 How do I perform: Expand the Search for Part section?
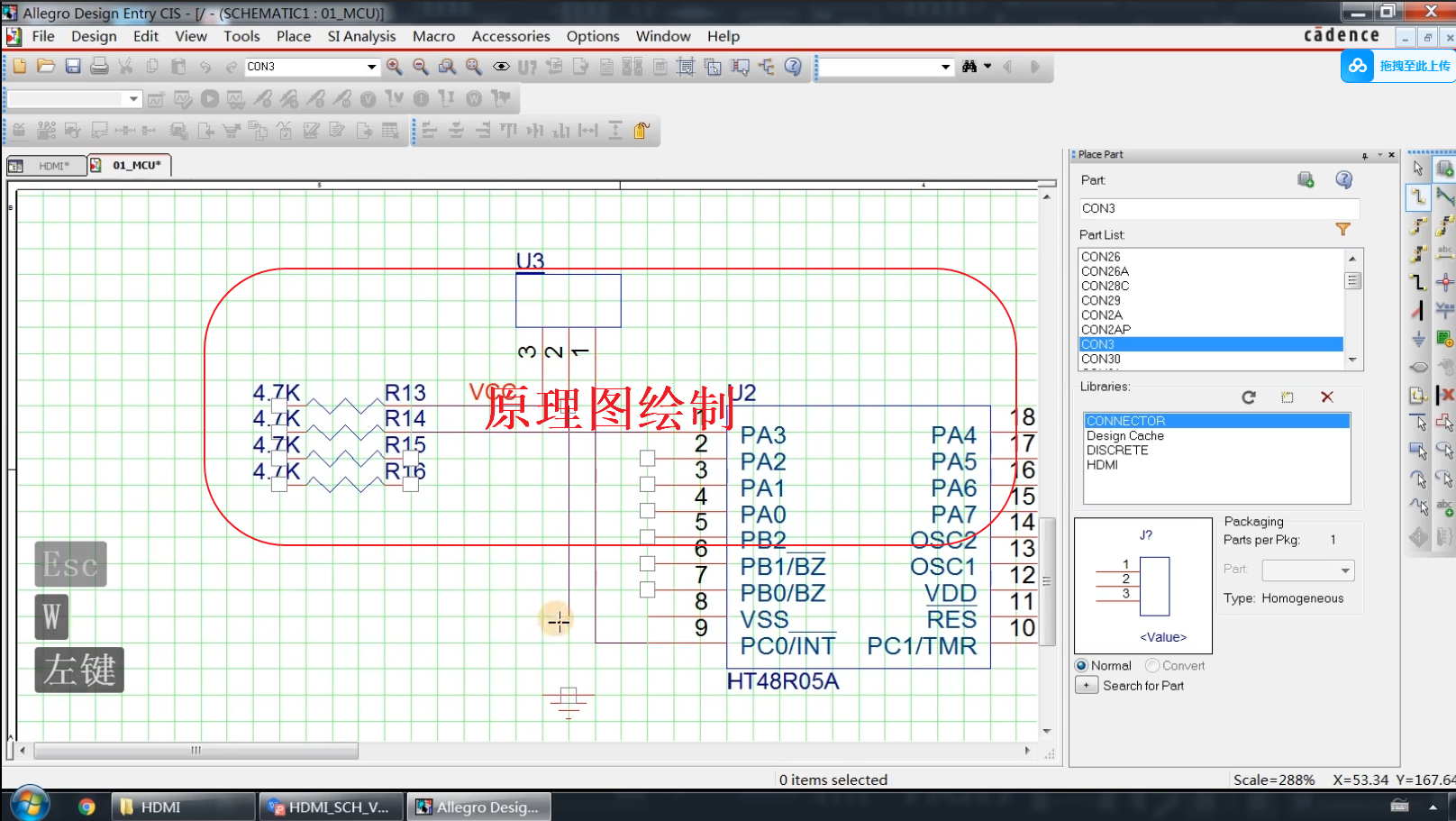1087,686
